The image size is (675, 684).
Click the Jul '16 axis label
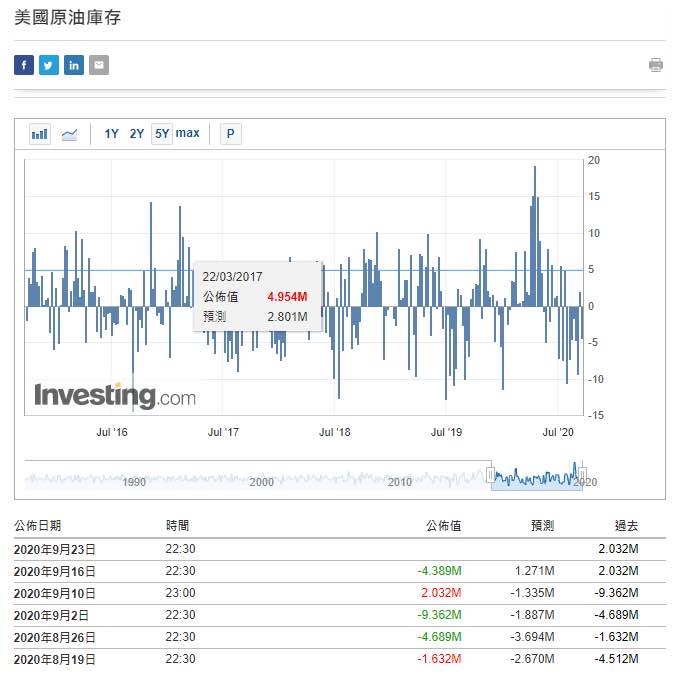click(x=112, y=432)
